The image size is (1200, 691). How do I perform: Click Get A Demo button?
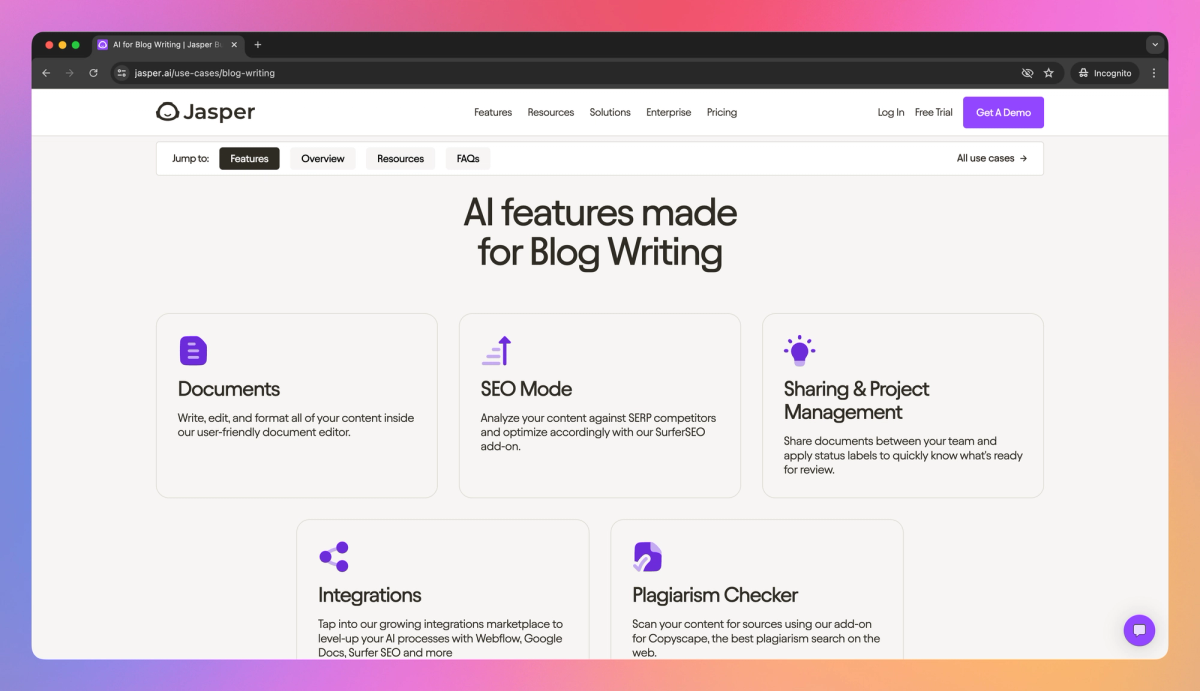coord(1003,113)
